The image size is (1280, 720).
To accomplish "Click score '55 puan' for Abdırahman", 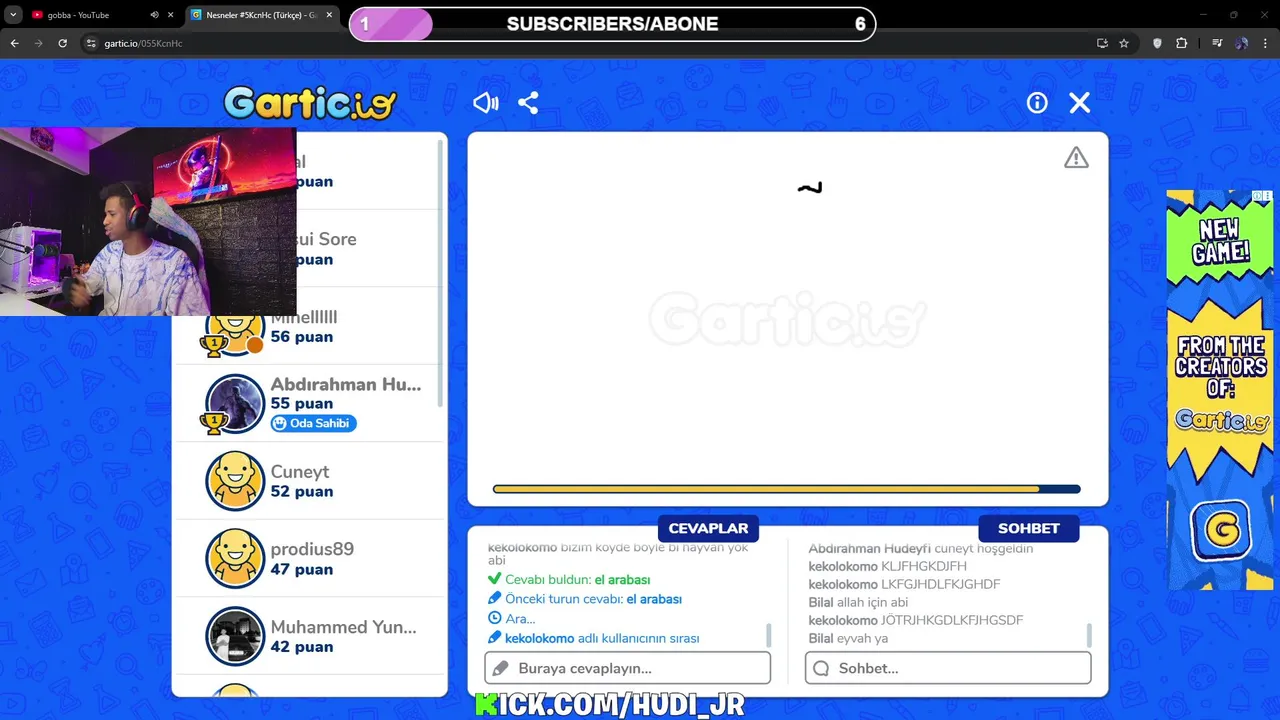I will point(301,404).
